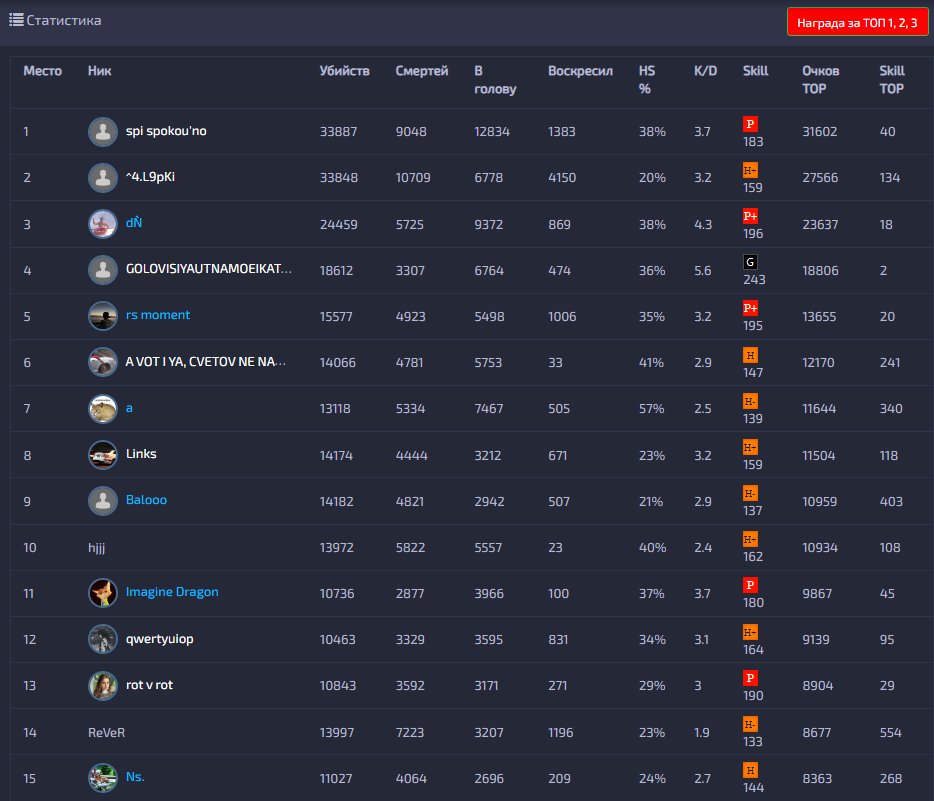Click player "a" nickname link
The width and height of the screenshot is (934, 801).
tap(129, 408)
